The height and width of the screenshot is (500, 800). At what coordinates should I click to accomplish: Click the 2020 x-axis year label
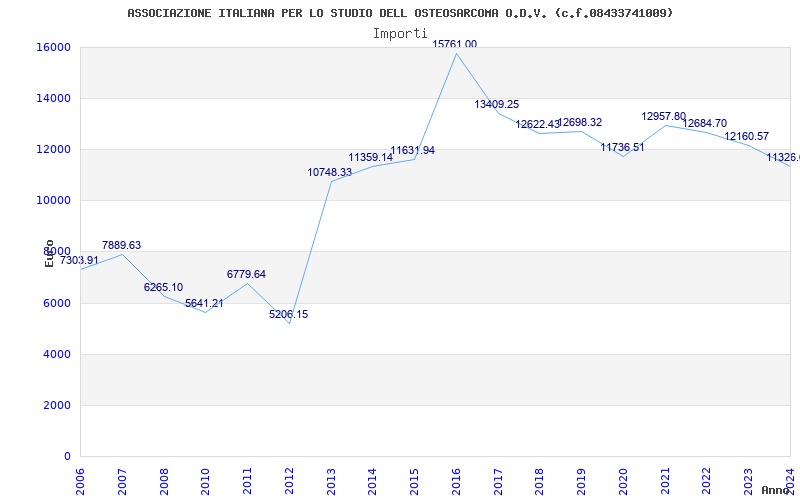point(623,481)
